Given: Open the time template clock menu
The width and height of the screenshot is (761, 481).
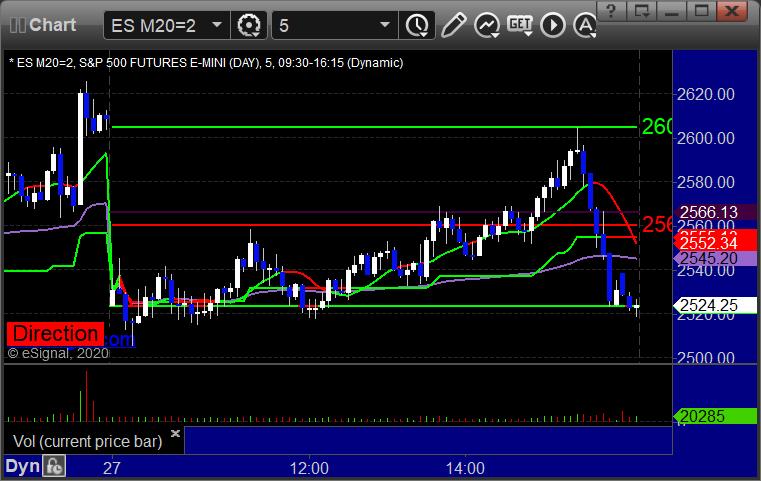Looking at the screenshot, I should tap(417, 25).
